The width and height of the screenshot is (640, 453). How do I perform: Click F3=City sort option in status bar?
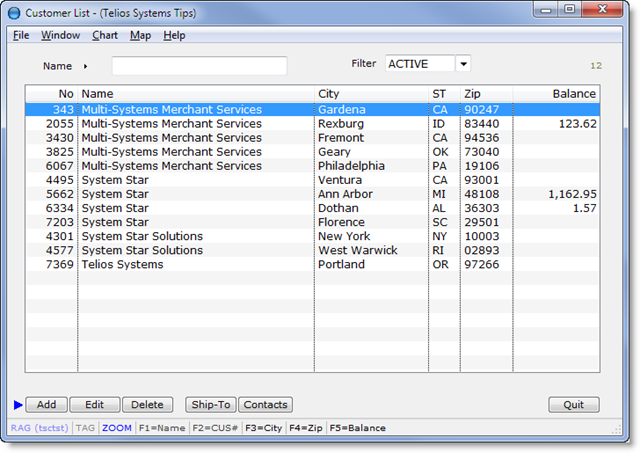tap(264, 428)
